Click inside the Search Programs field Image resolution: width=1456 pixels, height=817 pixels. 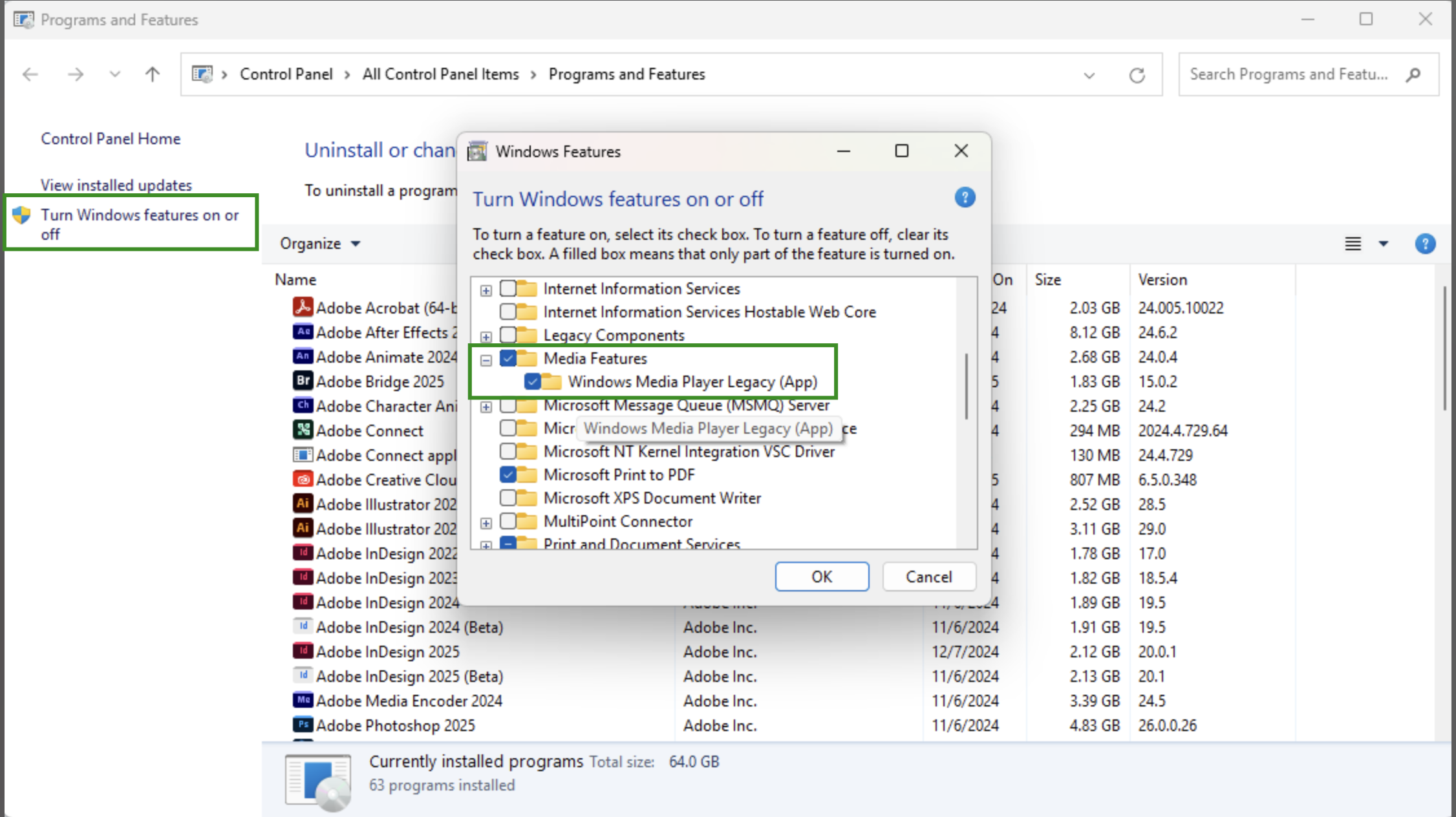click(x=1287, y=74)
